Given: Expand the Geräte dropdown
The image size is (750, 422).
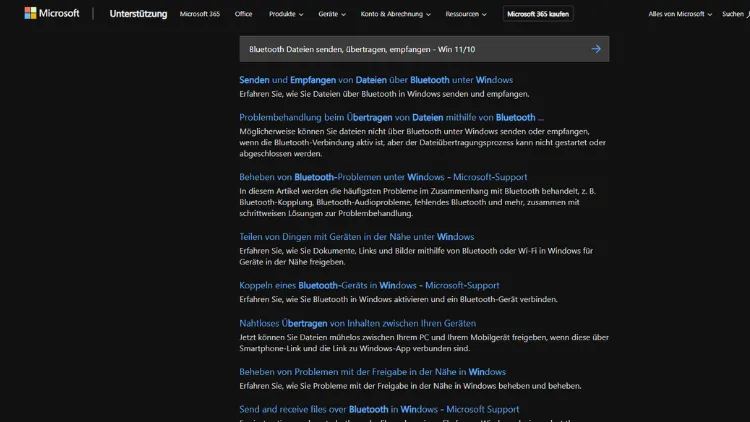Looking at the screenshot, I should [x=332, y=14].
